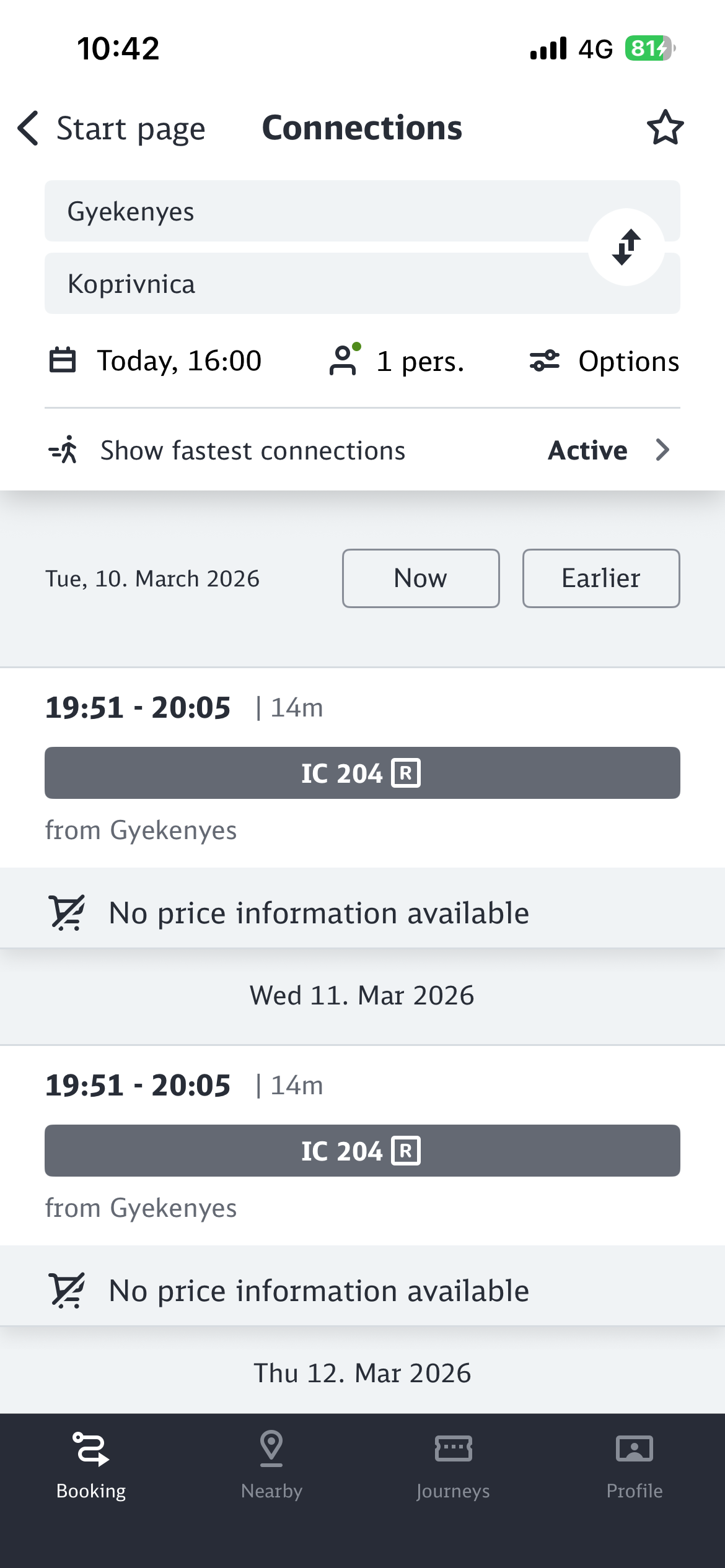Viewport: 725px width, 1568px height.
Task: Tap the fastest connections runner icon
Action: (64, 450)
